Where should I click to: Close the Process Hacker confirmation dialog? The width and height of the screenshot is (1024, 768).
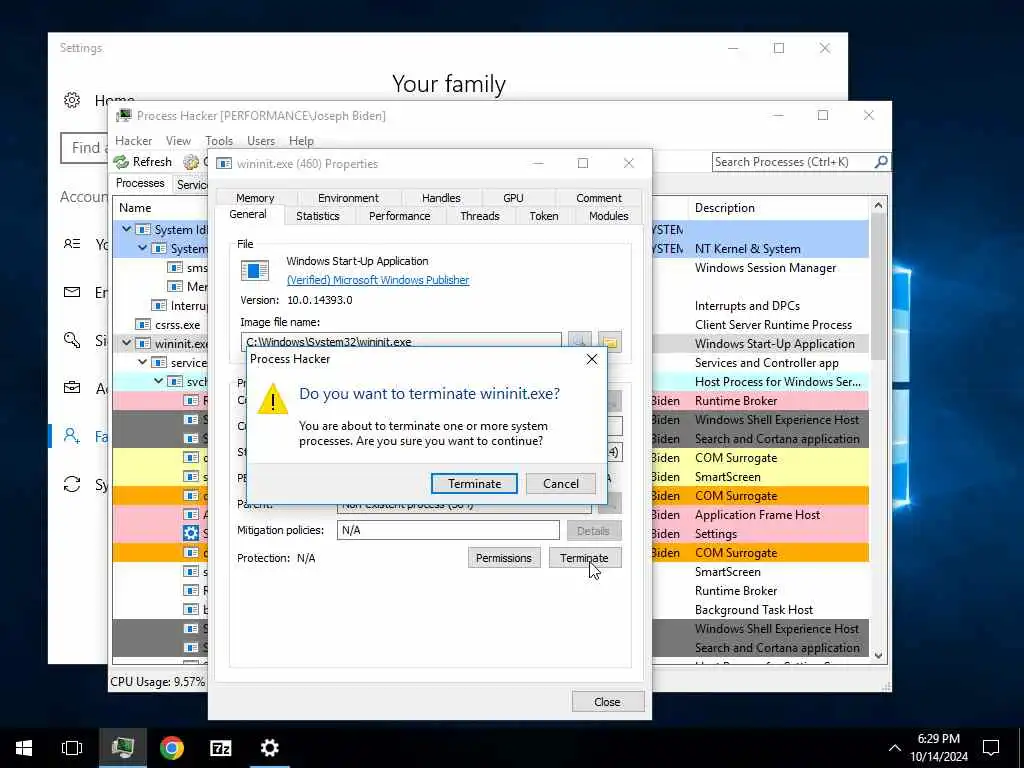(592, 359)
